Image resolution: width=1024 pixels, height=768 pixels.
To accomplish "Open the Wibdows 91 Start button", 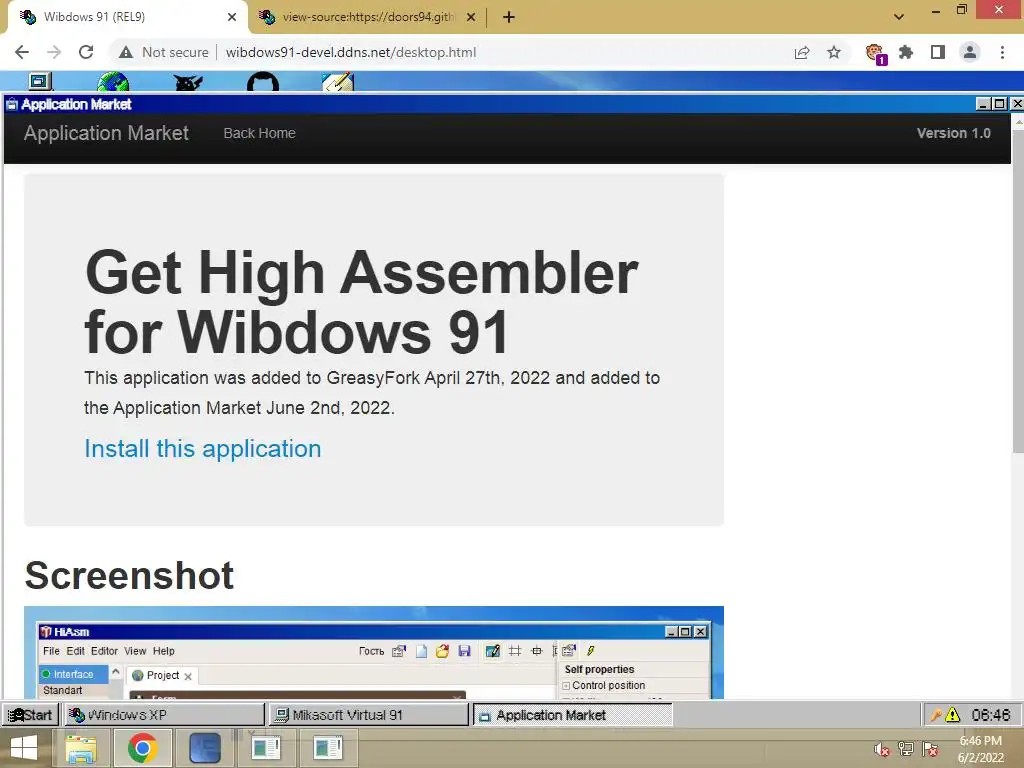I will click(x=30, y=715).
